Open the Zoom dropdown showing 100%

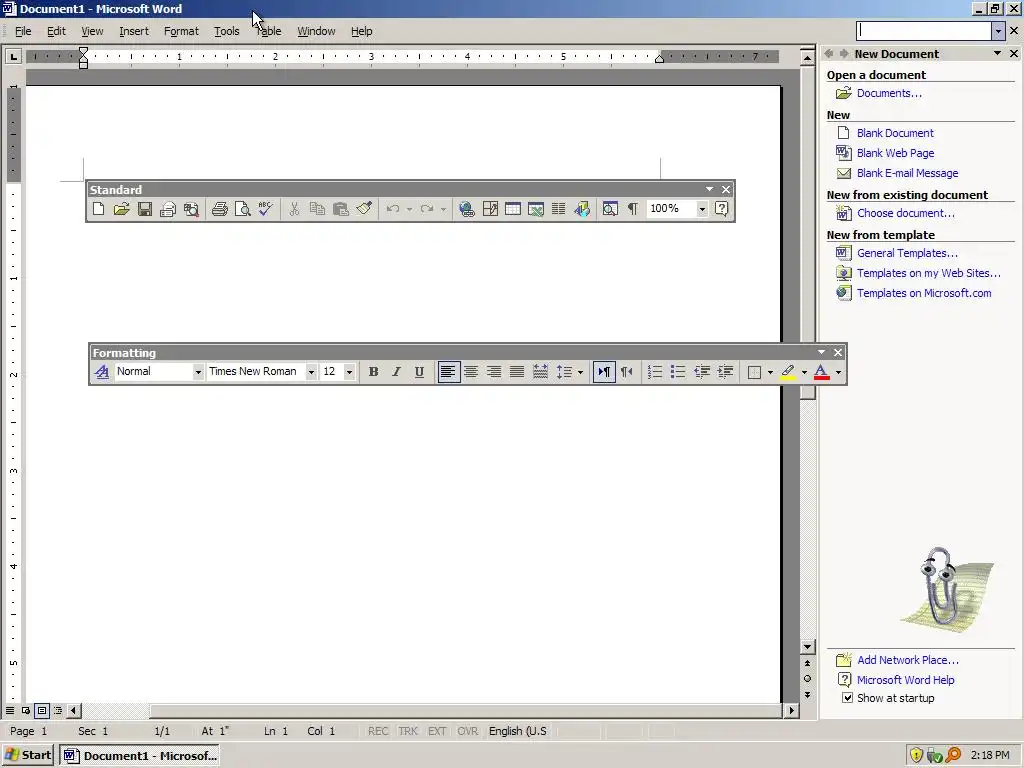point(702,209)
